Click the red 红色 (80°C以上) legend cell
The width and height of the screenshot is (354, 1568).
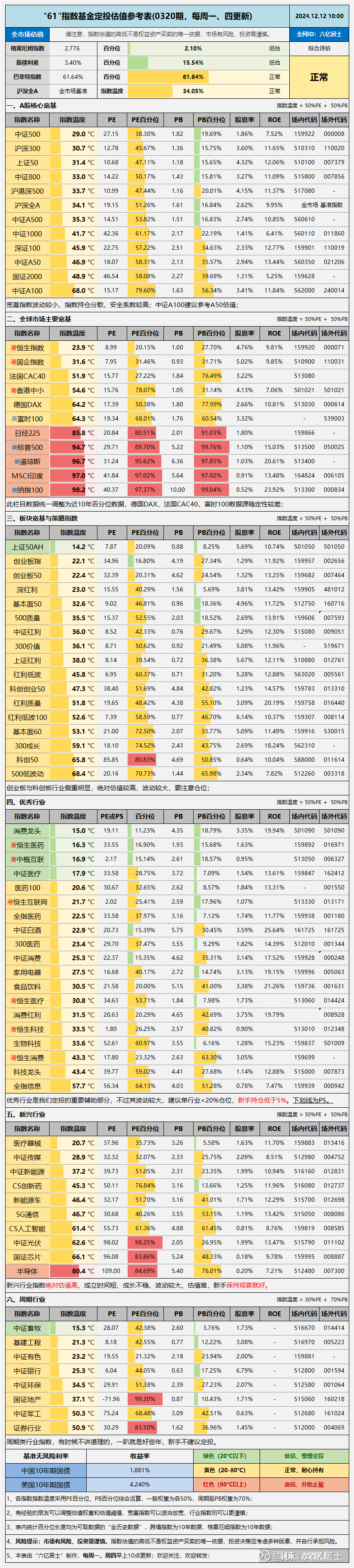225,1484
